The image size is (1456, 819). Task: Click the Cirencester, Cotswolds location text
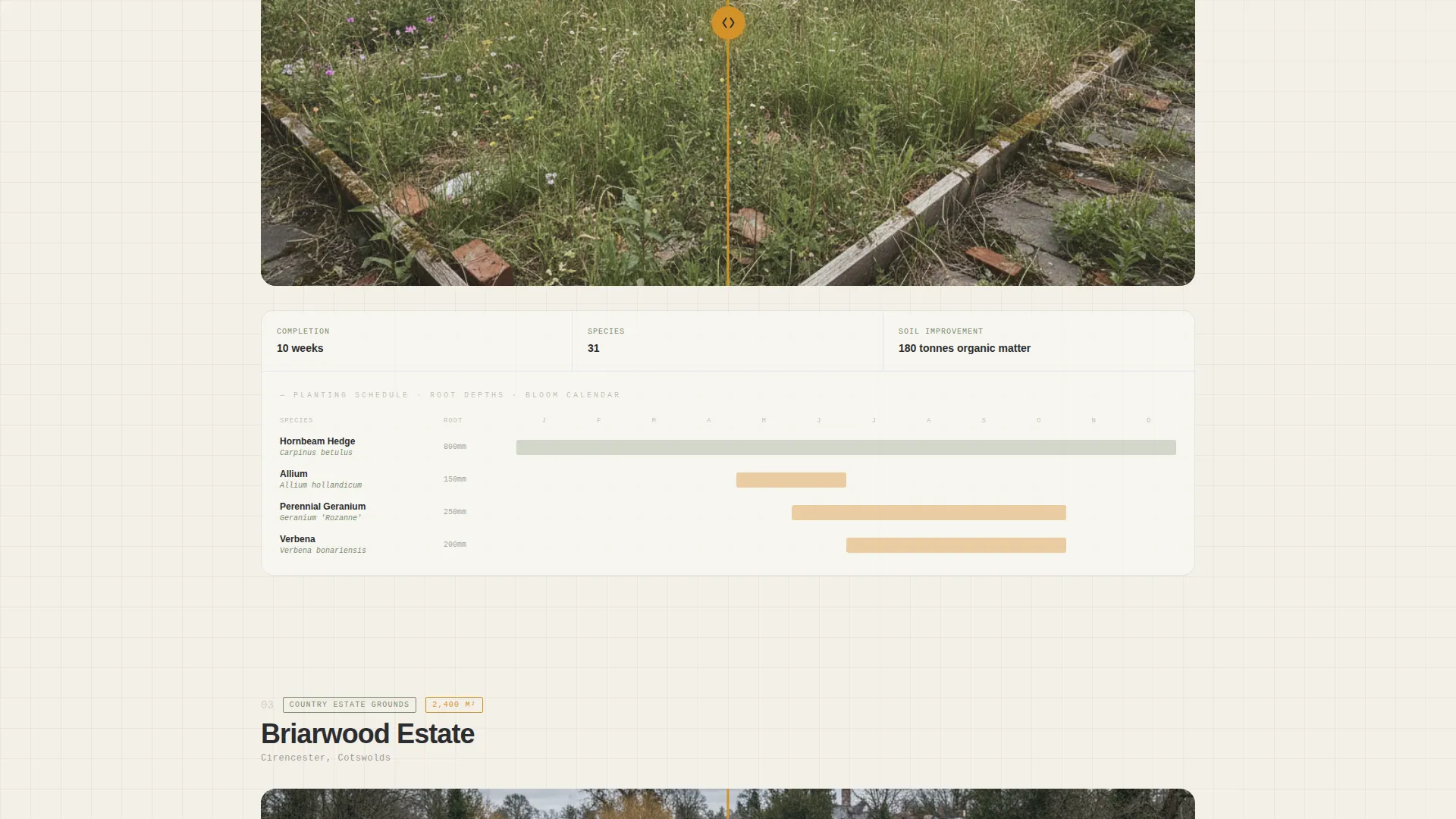click(x=325, y=758)
